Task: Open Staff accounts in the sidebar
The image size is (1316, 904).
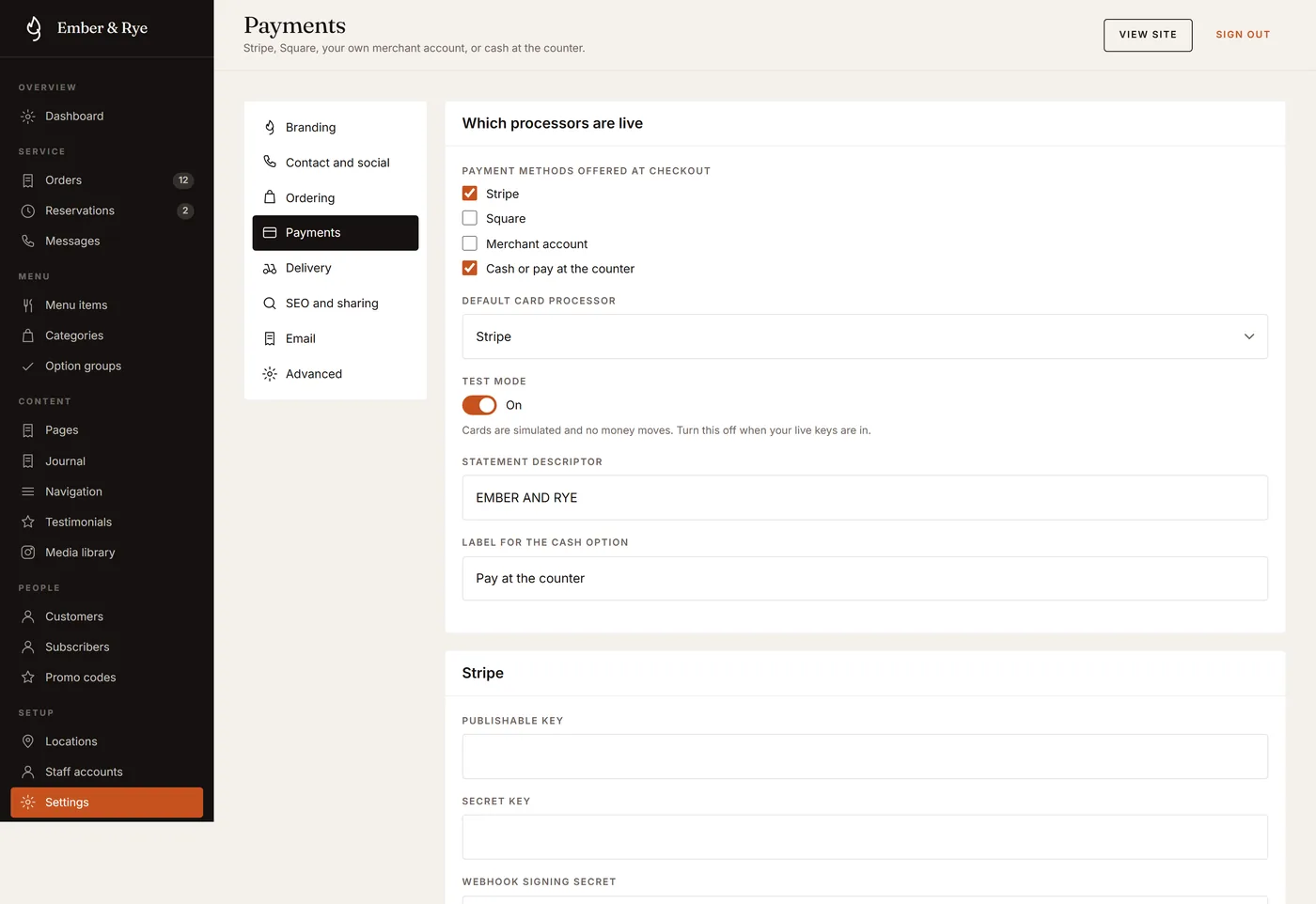Action: click(107, 772)
